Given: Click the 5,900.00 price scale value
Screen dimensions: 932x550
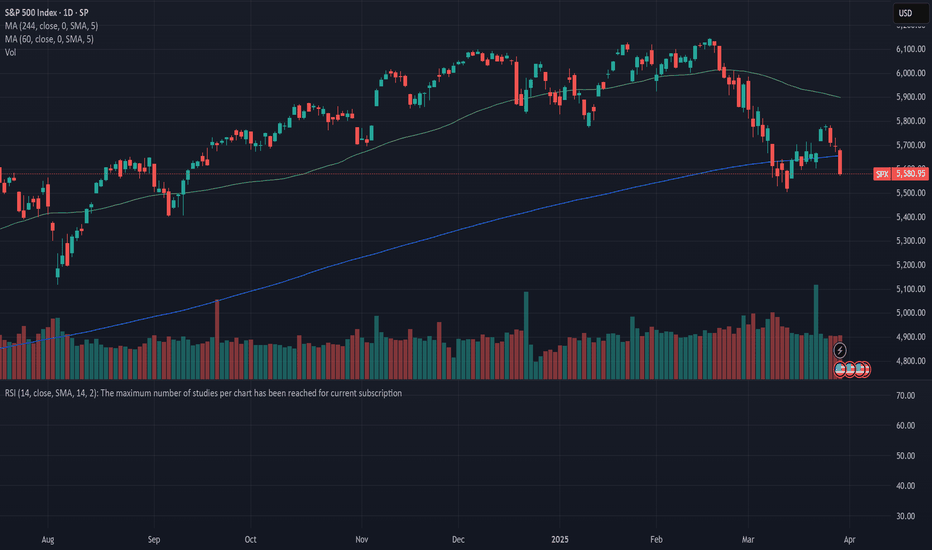Looking at the screenshot, I should [911, 97].
